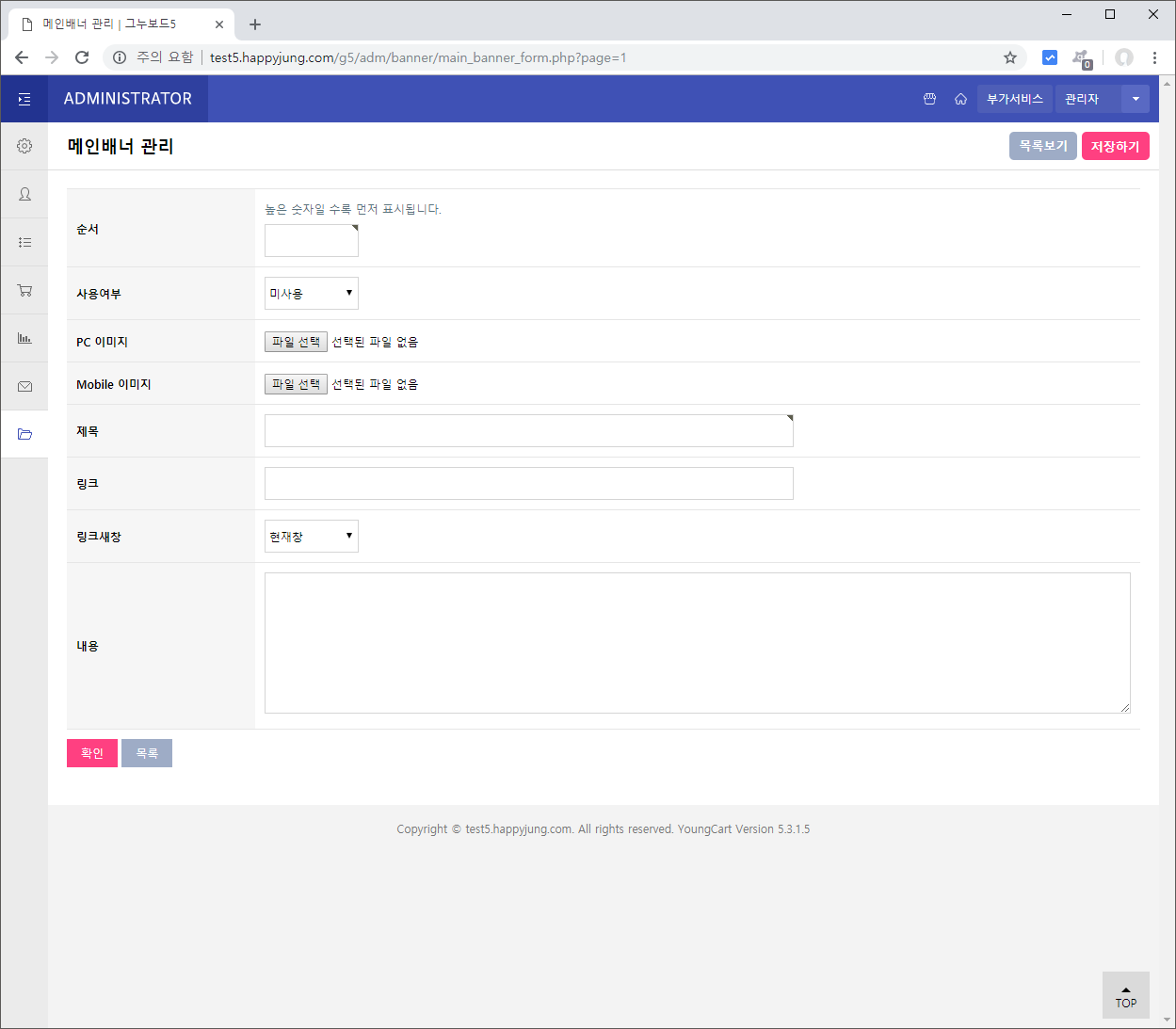Screen dimensions: 1176x1029
Task: Expand the 사용여부 dropdown
Action: click(x=311, y=294)
